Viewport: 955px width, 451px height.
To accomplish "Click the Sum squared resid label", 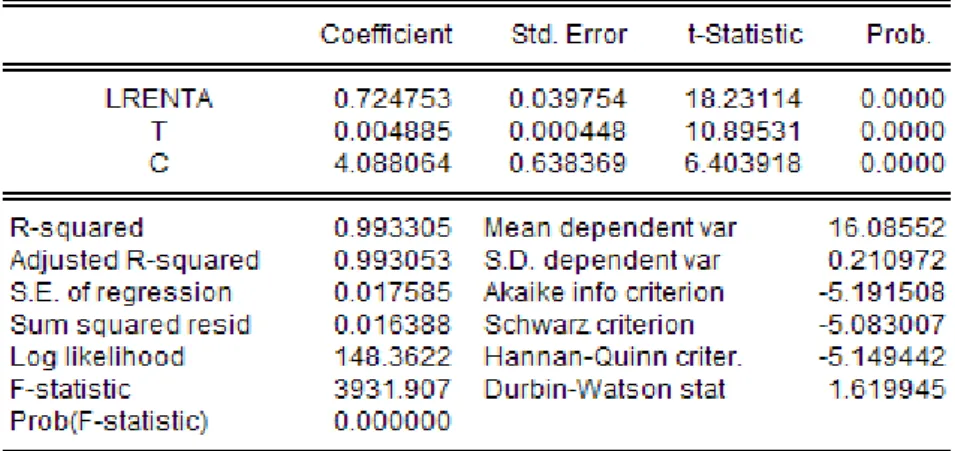I will pos(130,325).
